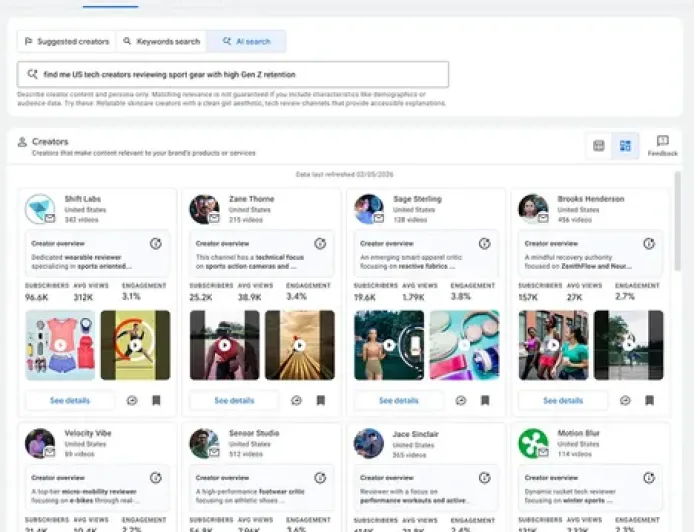Click the creators list vertical scrollbar
This screenshot has width=694, height=532.
(x=677, y=221)
